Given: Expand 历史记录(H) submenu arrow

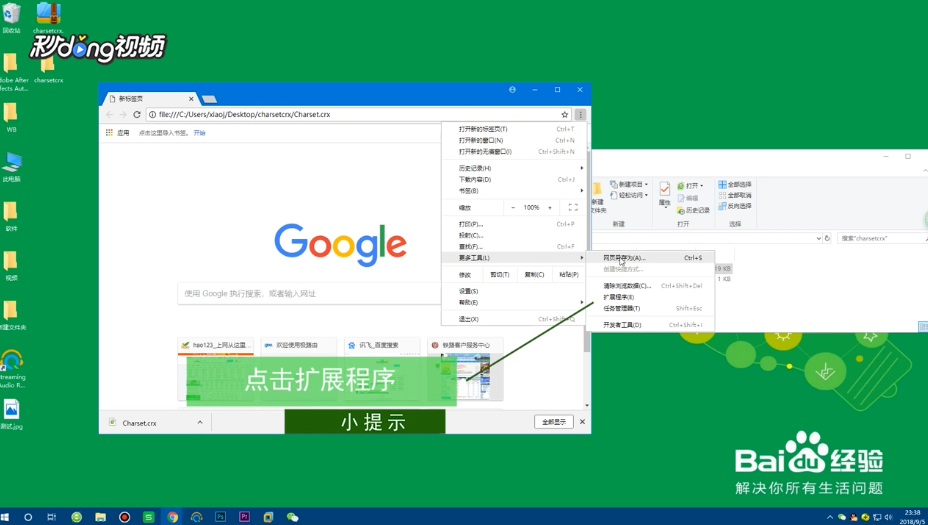Looking at the screenshot, I should click(582, 168).
